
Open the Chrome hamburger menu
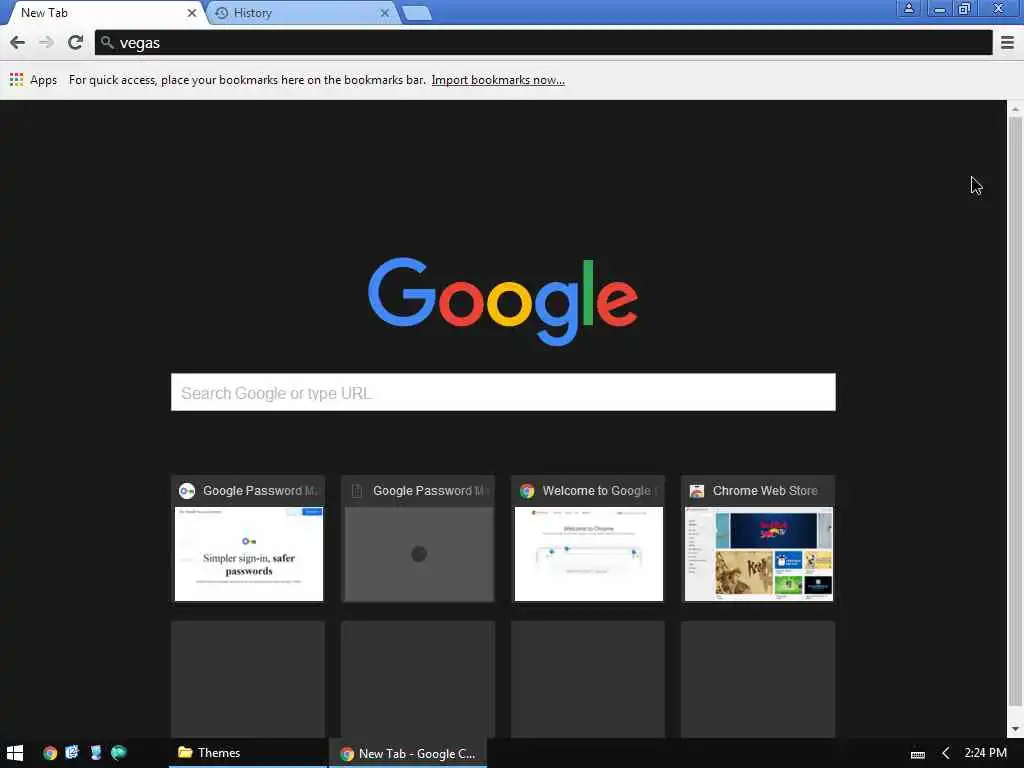tap(1008, 43)
